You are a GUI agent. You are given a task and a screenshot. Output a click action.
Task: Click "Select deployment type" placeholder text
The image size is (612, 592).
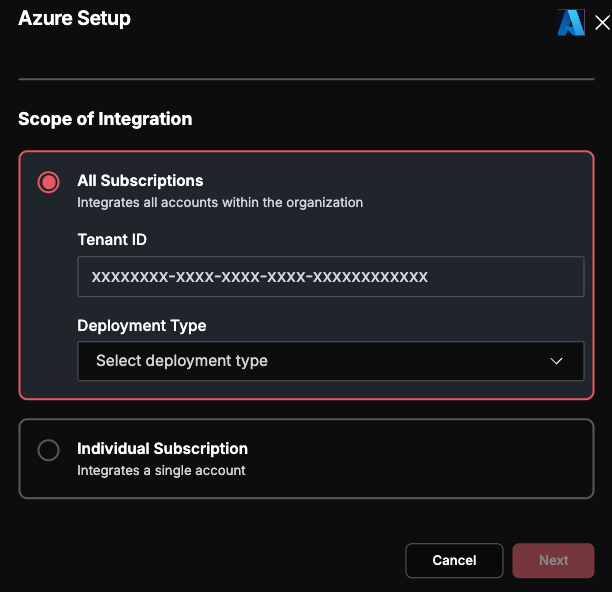182,361
